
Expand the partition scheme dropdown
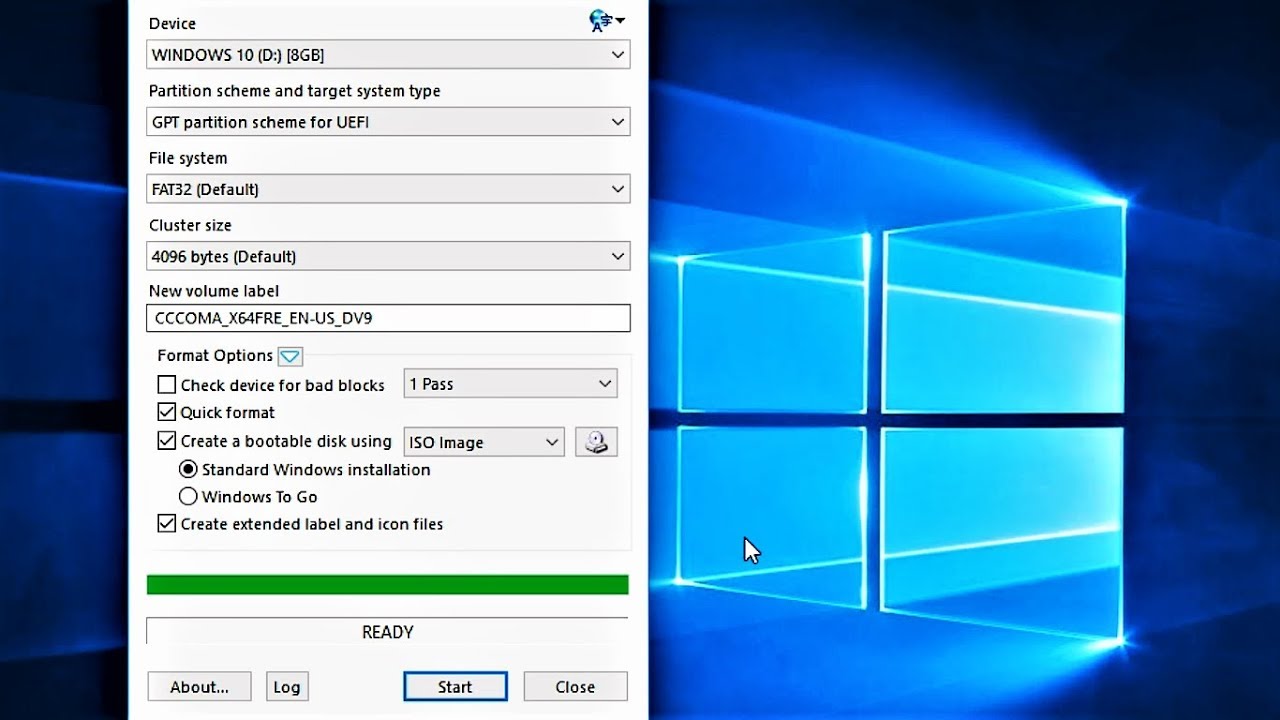click(x=388, y=122)
